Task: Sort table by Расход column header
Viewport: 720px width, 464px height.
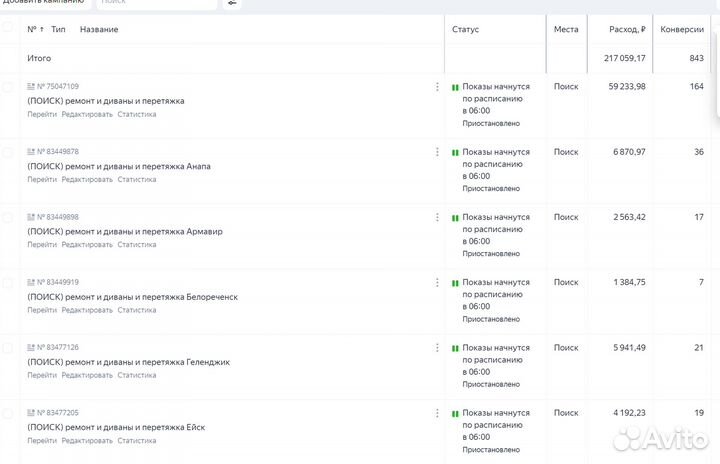Action: [627, 29]
